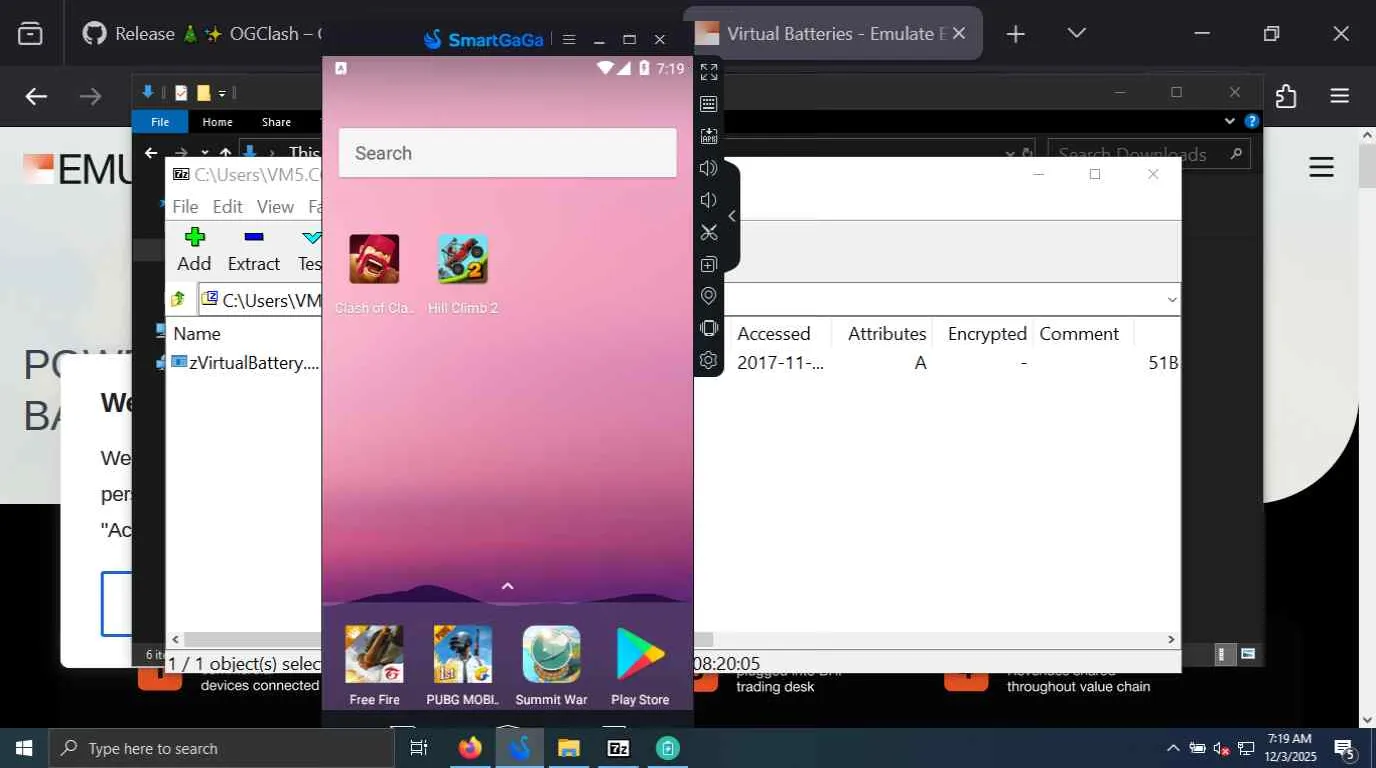Viewport: 1376px width, 768px height.
Task: Collapse the SmartGaGa side toolbar
Action: tap(732, 216)
